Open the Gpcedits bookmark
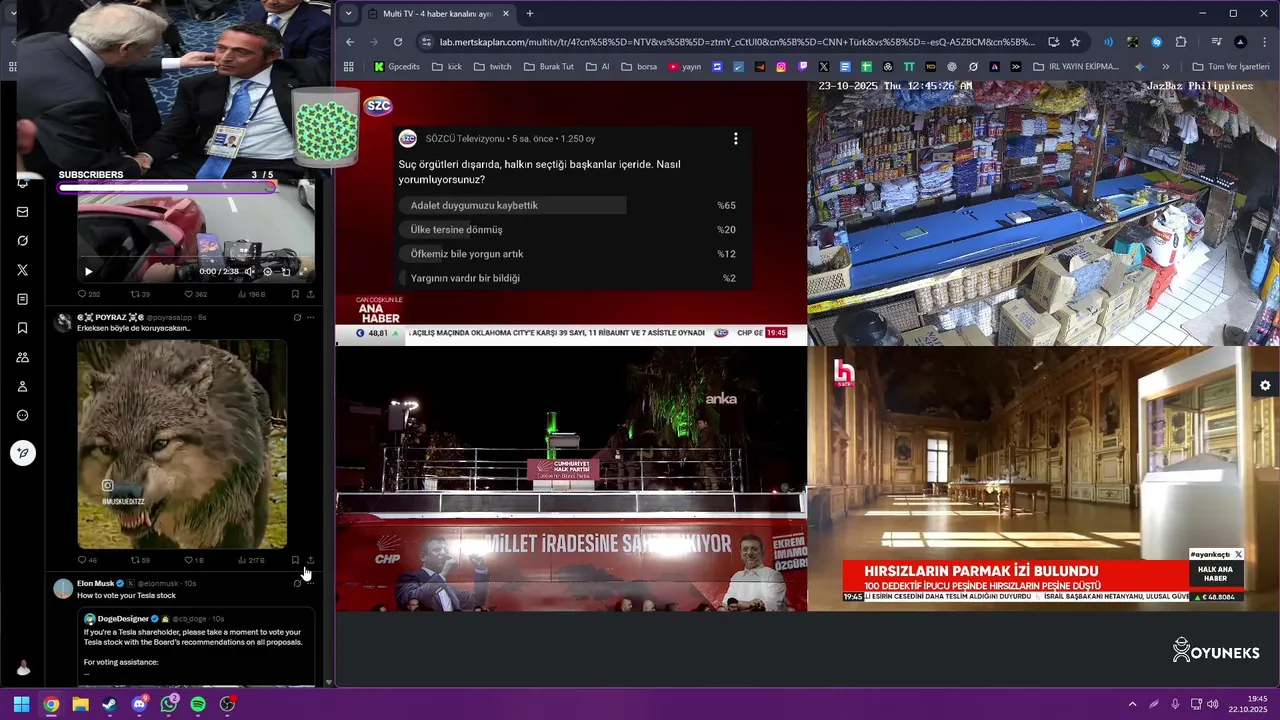 397,67
